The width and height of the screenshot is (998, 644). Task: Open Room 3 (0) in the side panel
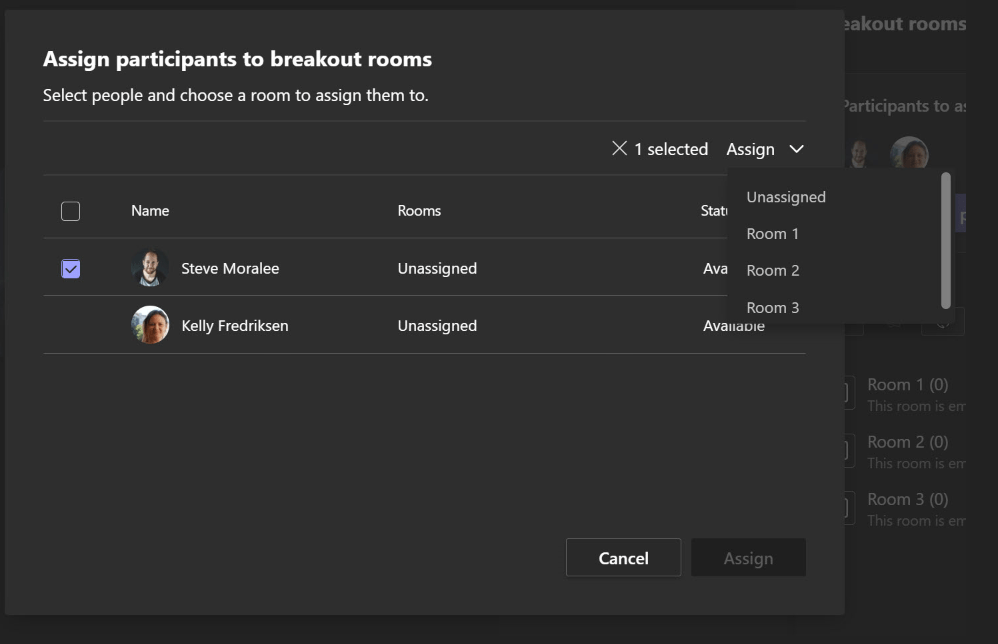(x=907, y=499)
